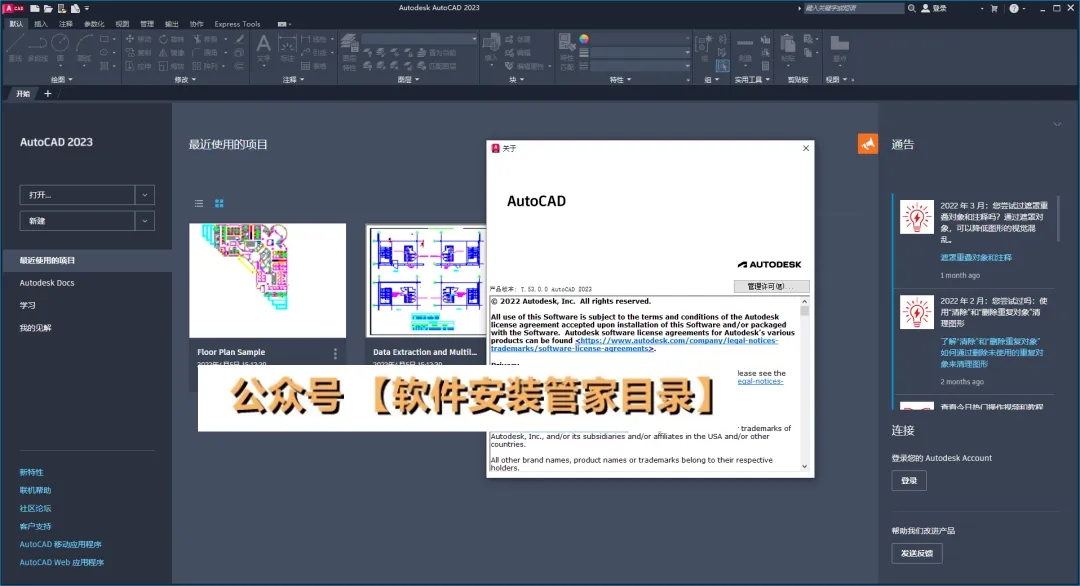Open the layer name combo box
The image size is (1080, 586).
(x=419, y=39)
